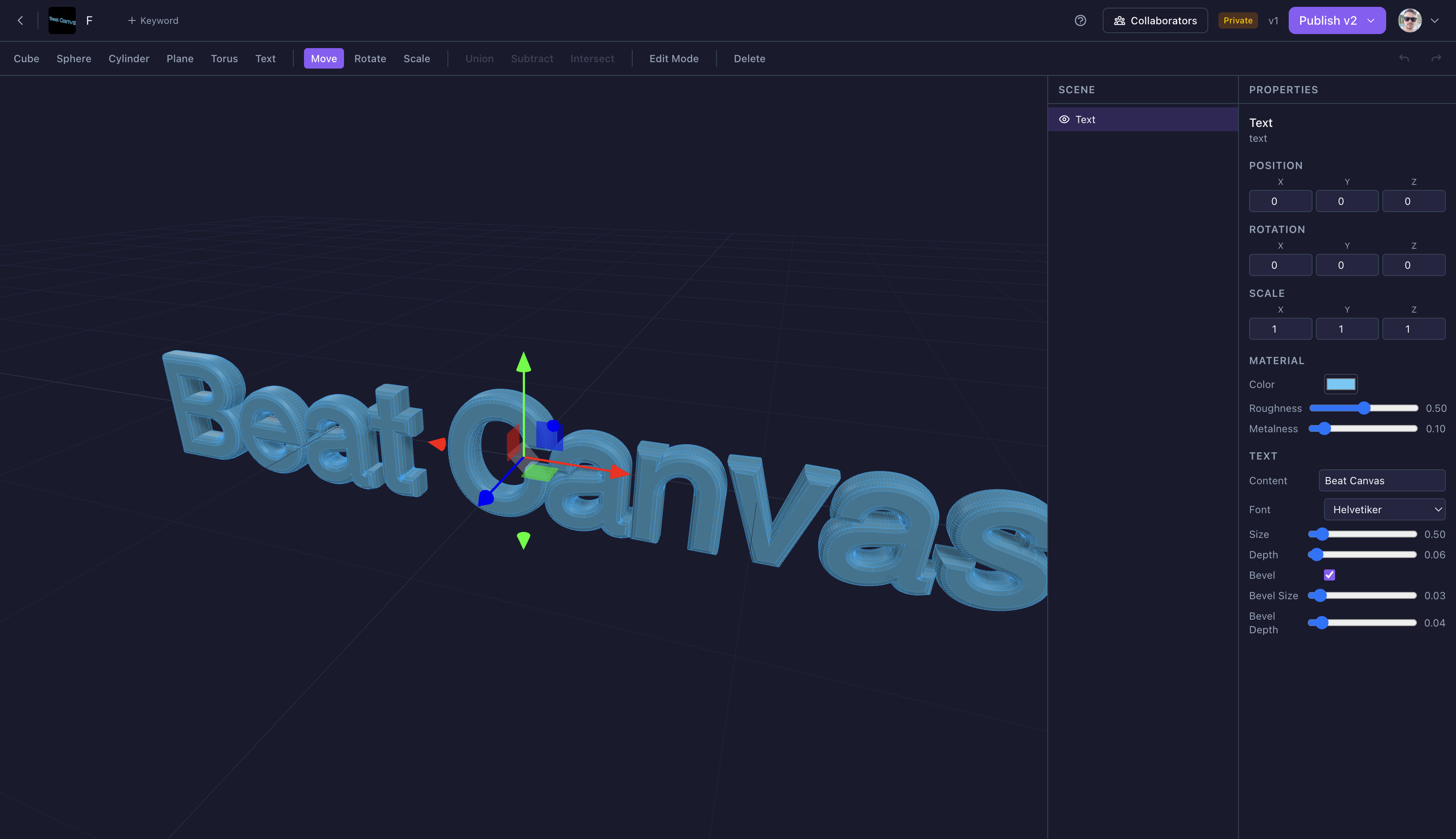Open Collaborators via its people icon
Screen dimensions: 1456x839
(x=1120, y=20)
